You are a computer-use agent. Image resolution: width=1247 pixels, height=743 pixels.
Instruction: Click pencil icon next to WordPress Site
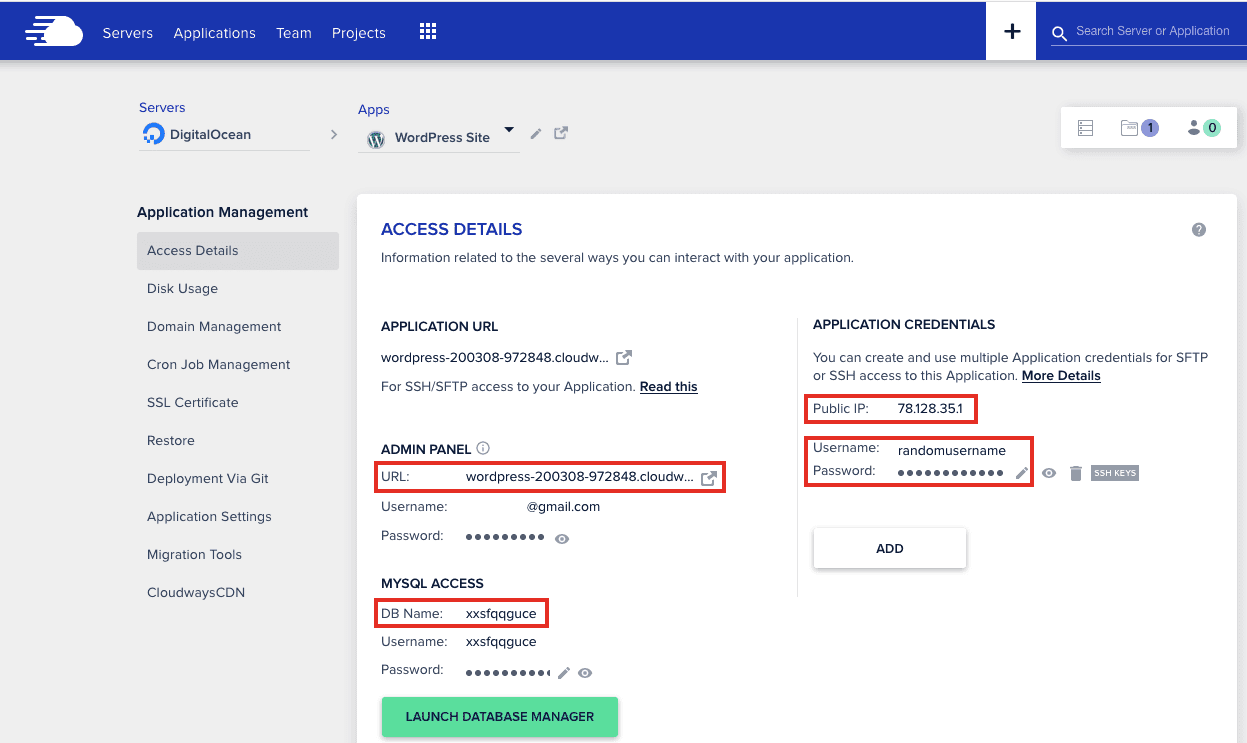536,134
